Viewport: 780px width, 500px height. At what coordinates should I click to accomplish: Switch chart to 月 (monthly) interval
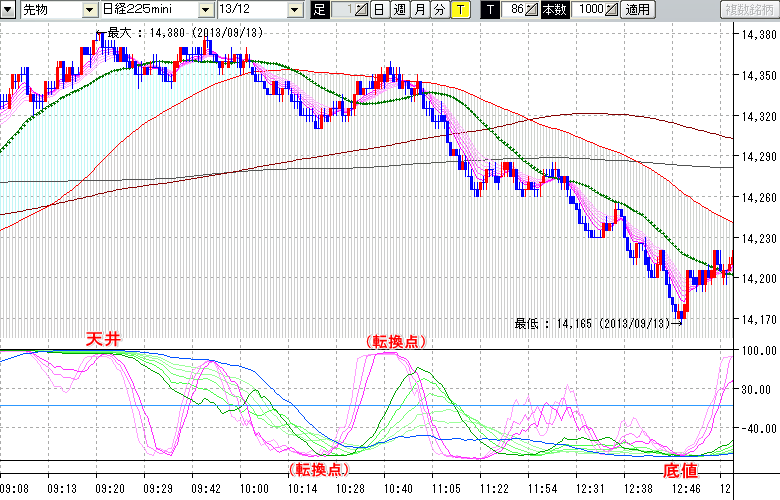[419, 10]
